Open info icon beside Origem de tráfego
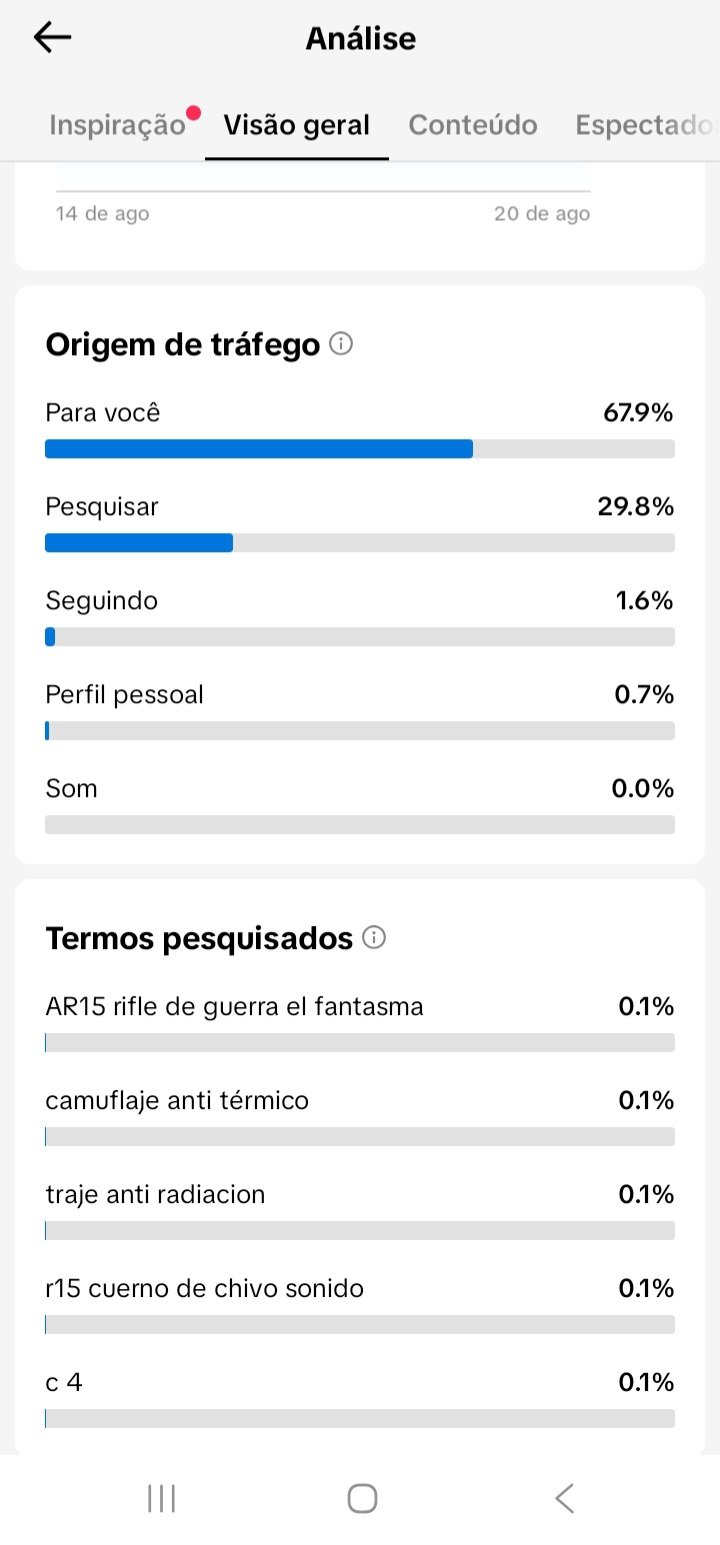 [341, 345]
